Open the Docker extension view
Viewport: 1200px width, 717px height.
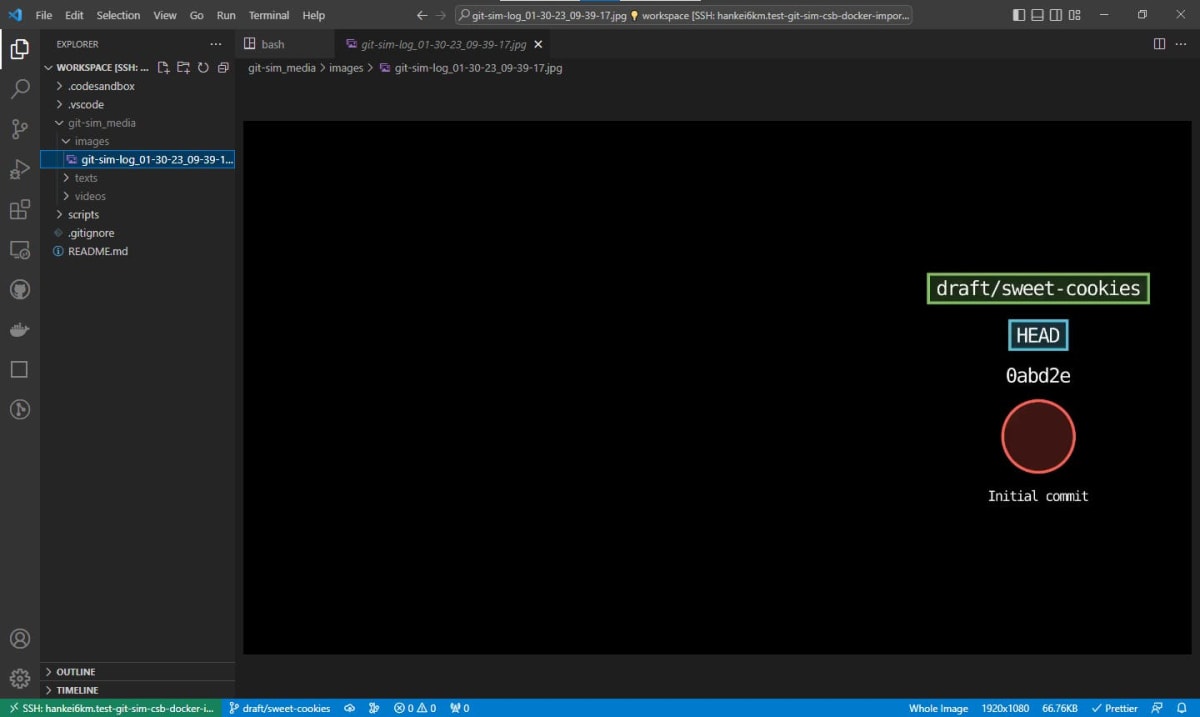coord(20,329)
